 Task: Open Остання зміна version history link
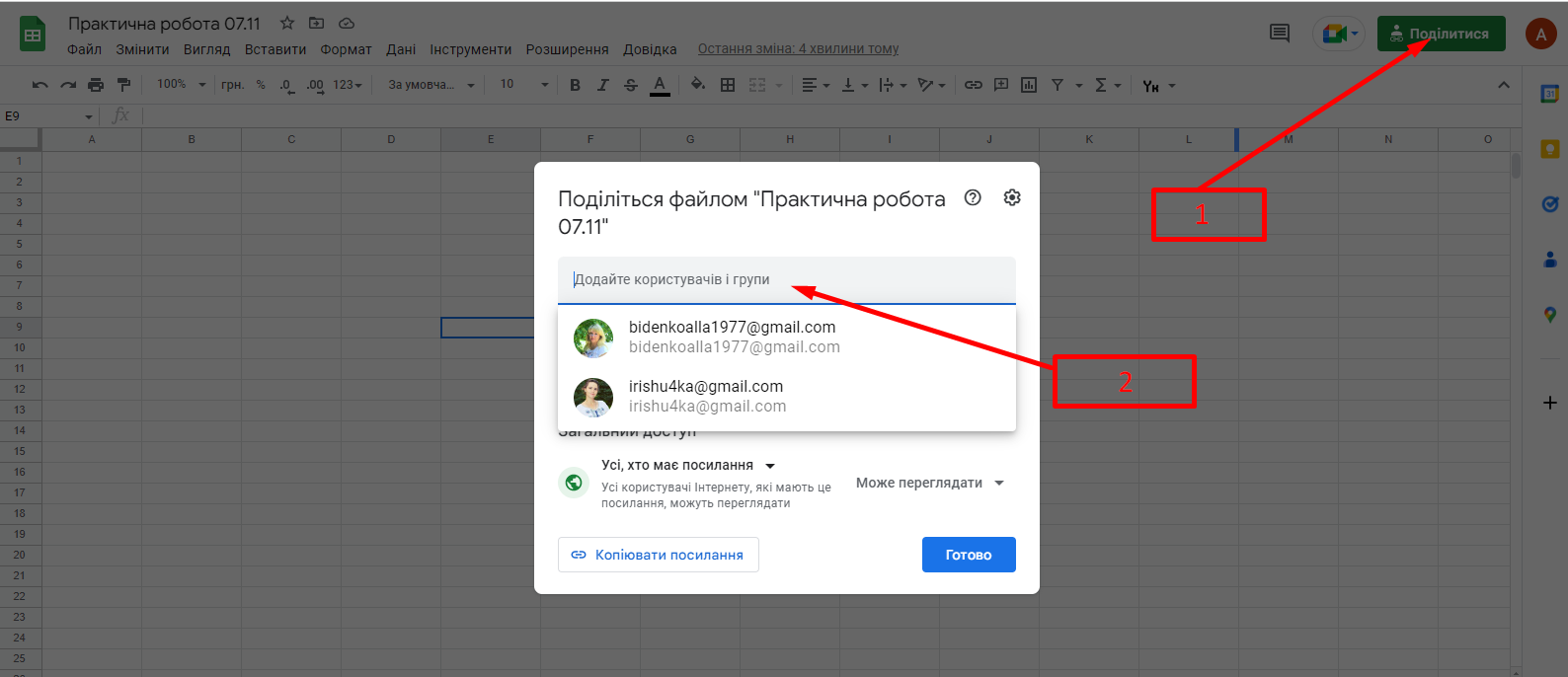click(798, 49)
